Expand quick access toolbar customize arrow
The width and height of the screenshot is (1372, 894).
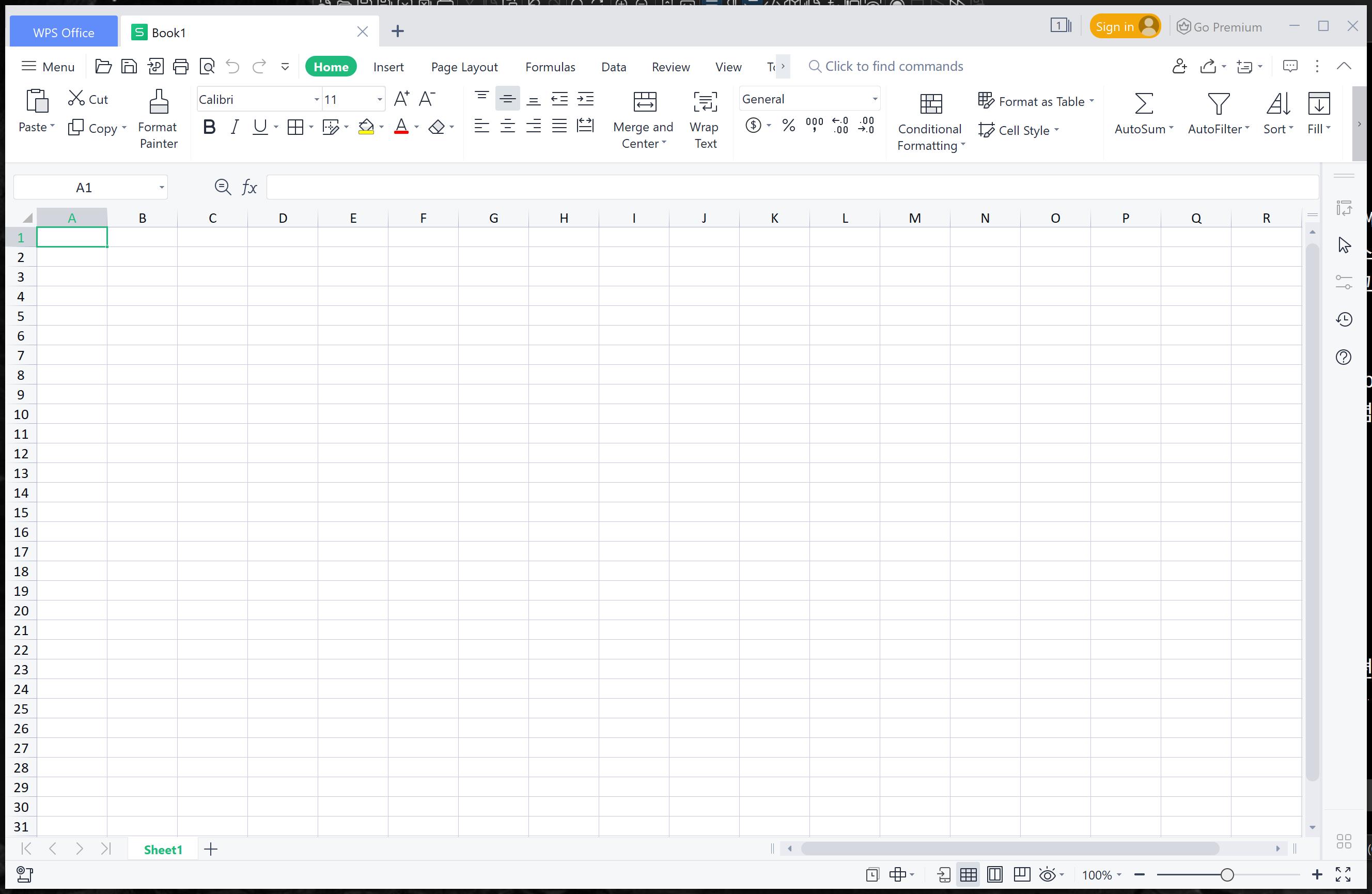285,67
